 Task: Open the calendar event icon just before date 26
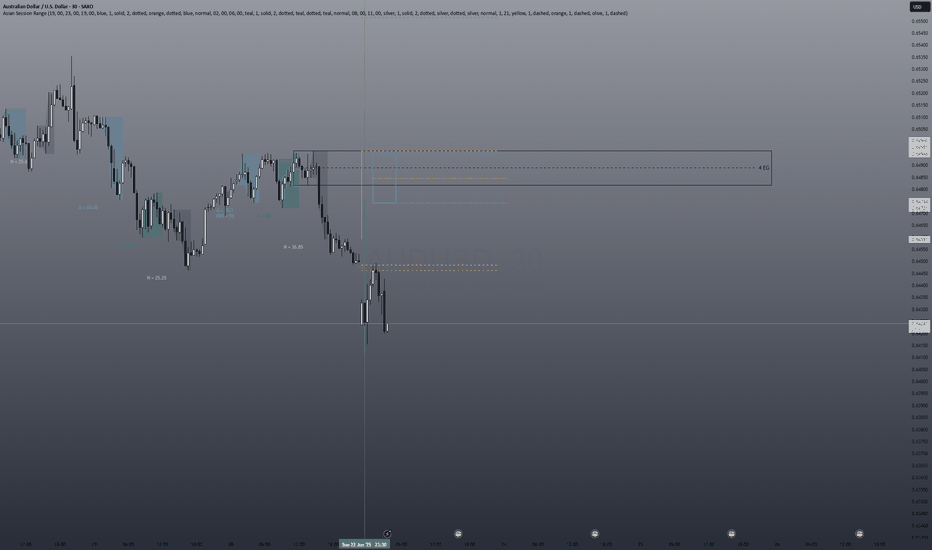[732, 534]
